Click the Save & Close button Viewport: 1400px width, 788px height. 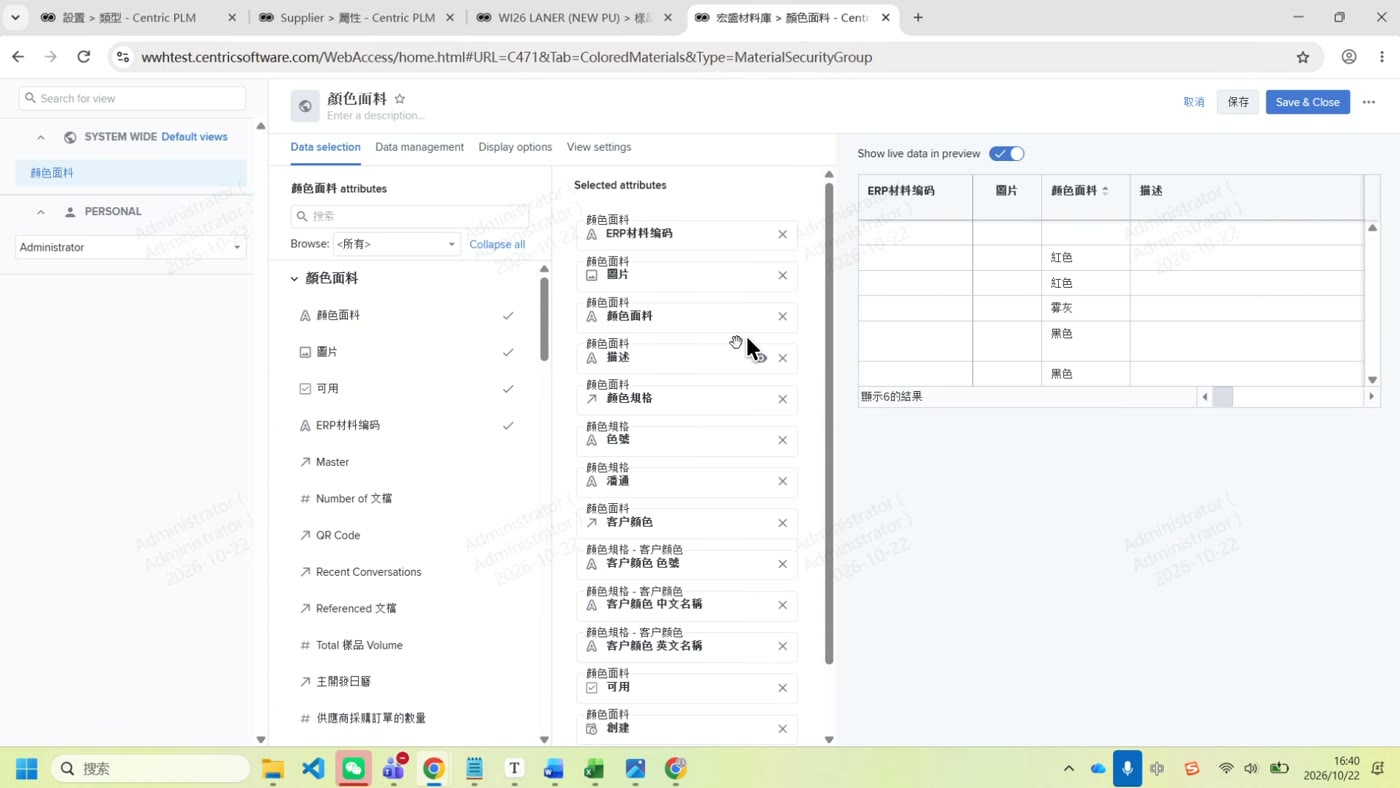(x=1307, y=102)
